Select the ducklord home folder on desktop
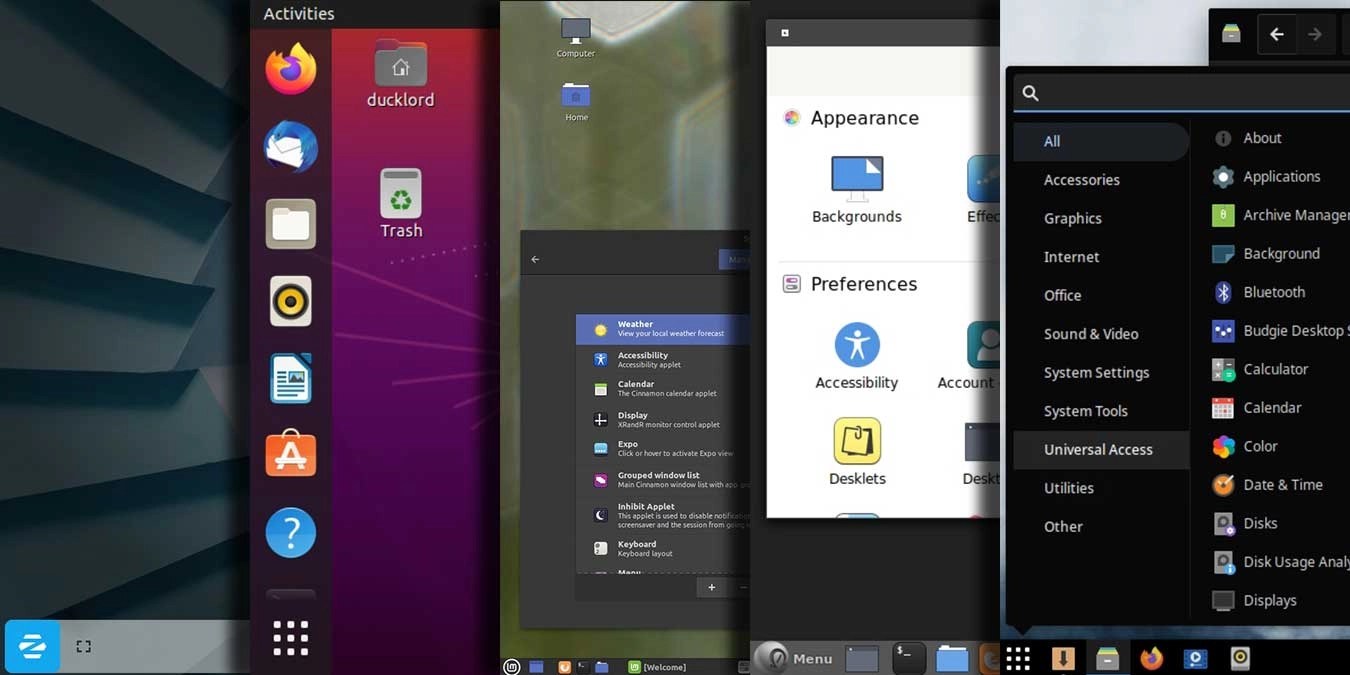This screenshot has width=1350, height=675. tap(400, 73)
